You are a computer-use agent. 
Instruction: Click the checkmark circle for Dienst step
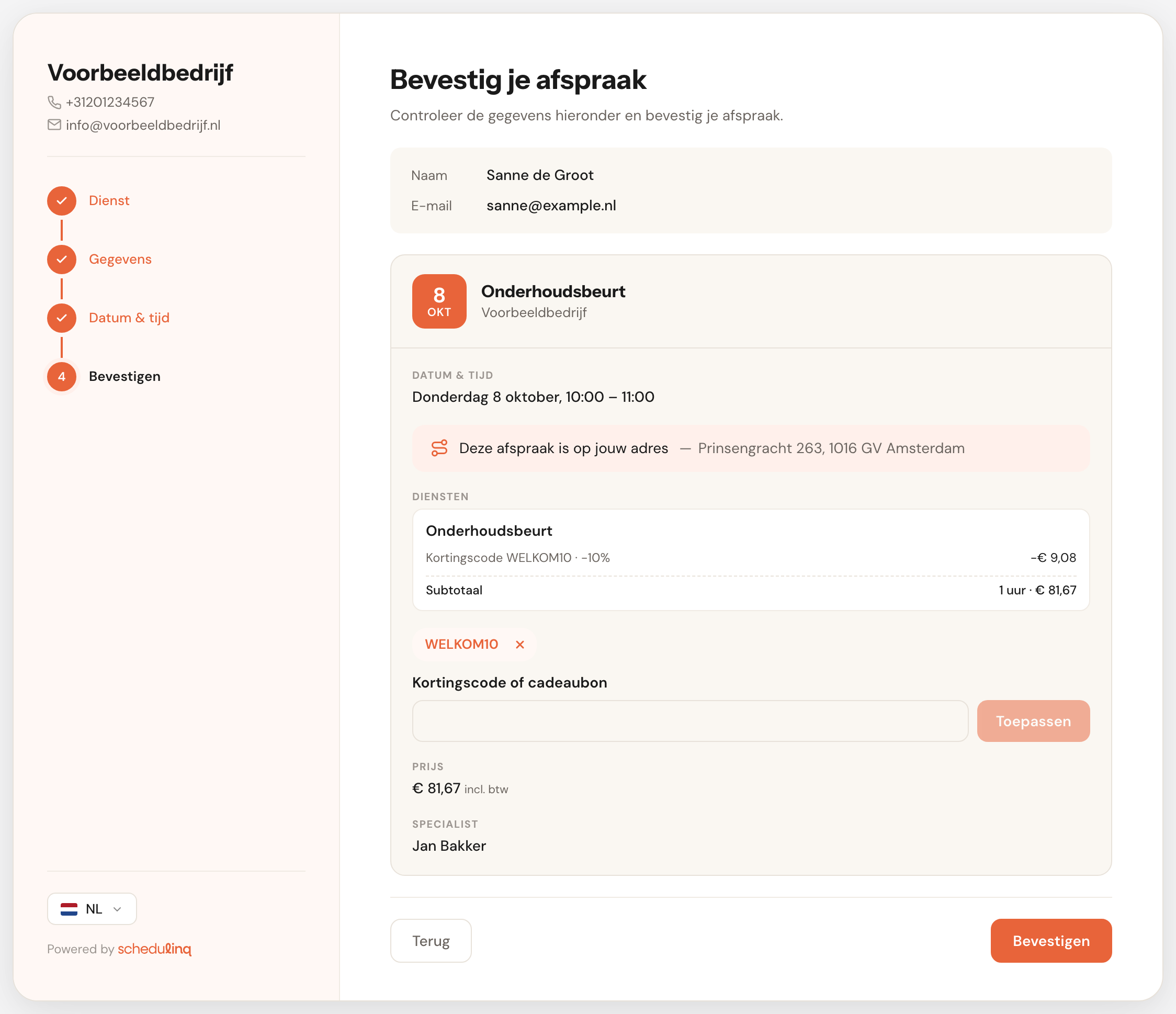(62, 200)
